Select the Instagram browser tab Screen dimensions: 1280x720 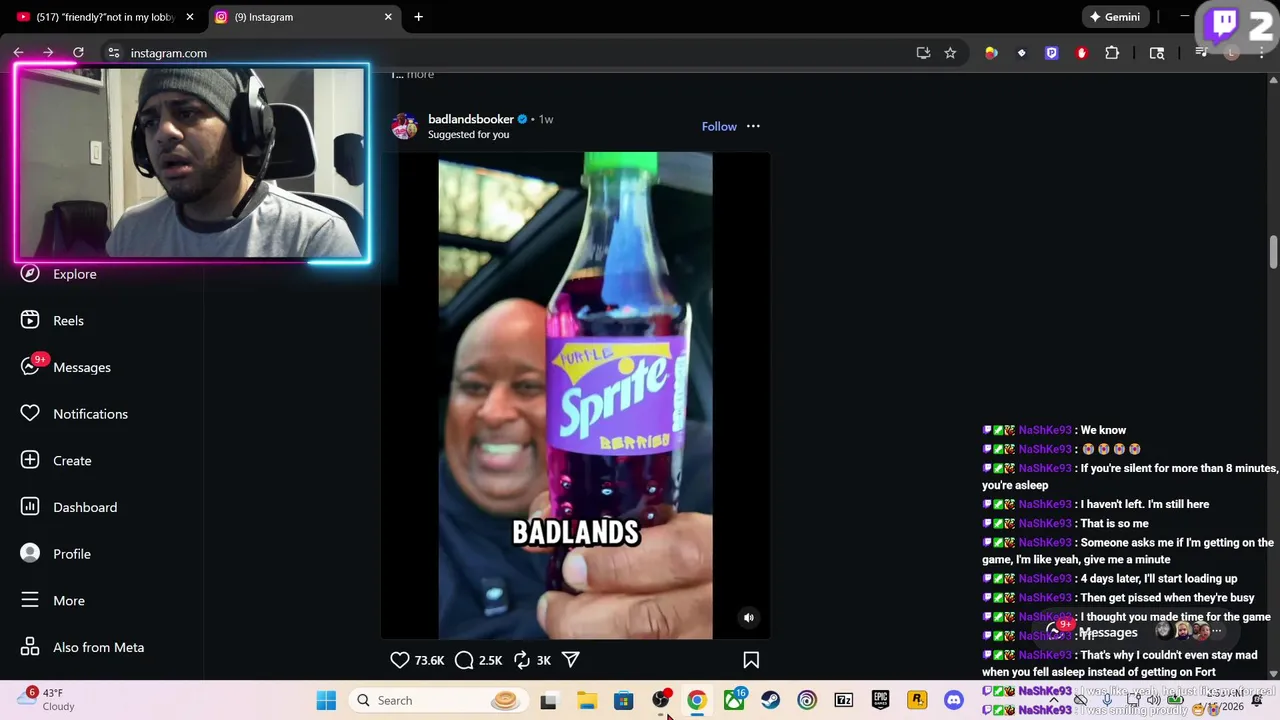coord(302,17)
